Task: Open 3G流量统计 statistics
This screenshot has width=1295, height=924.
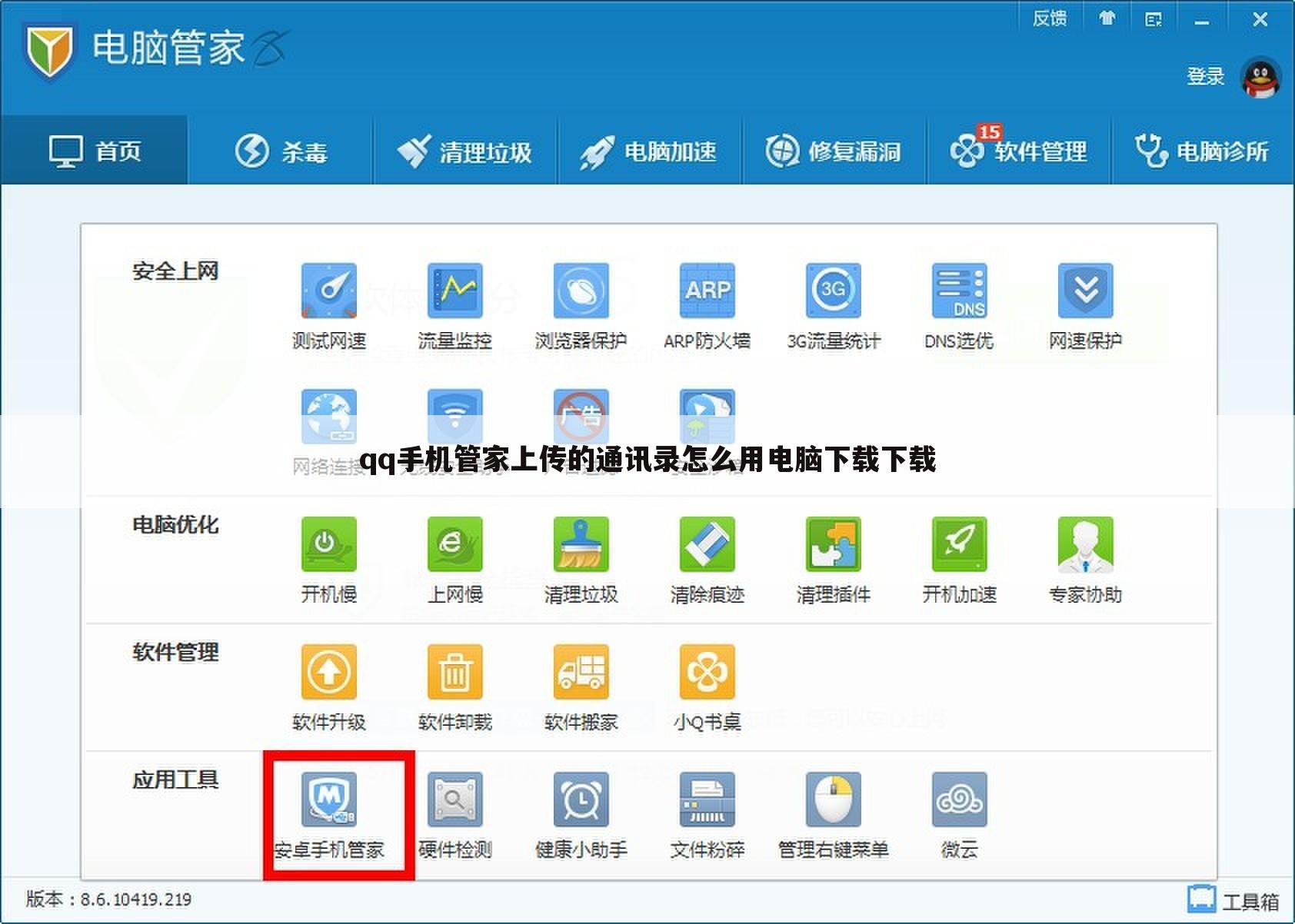Action: point(833,306)
